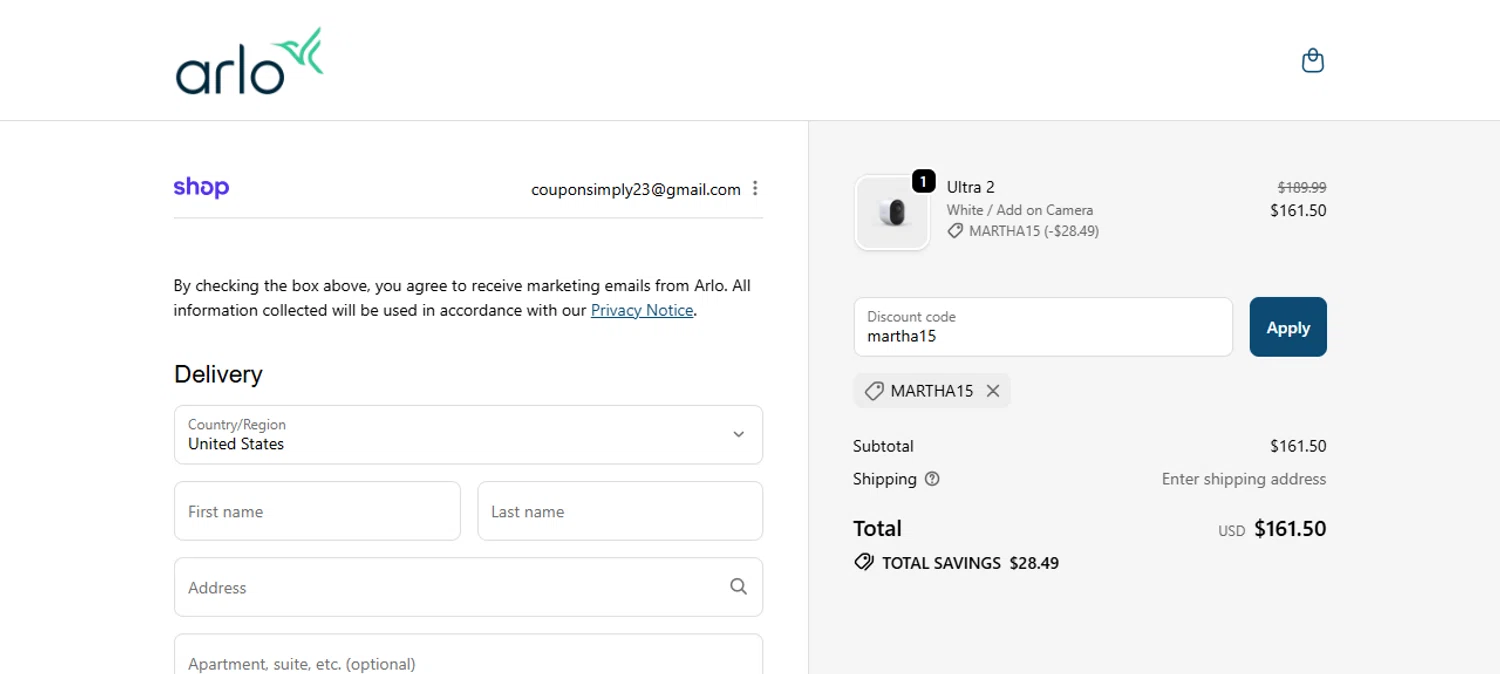Focus the First name field
This screenshot has width=1500, height=674.
click(x=317, y=511)
